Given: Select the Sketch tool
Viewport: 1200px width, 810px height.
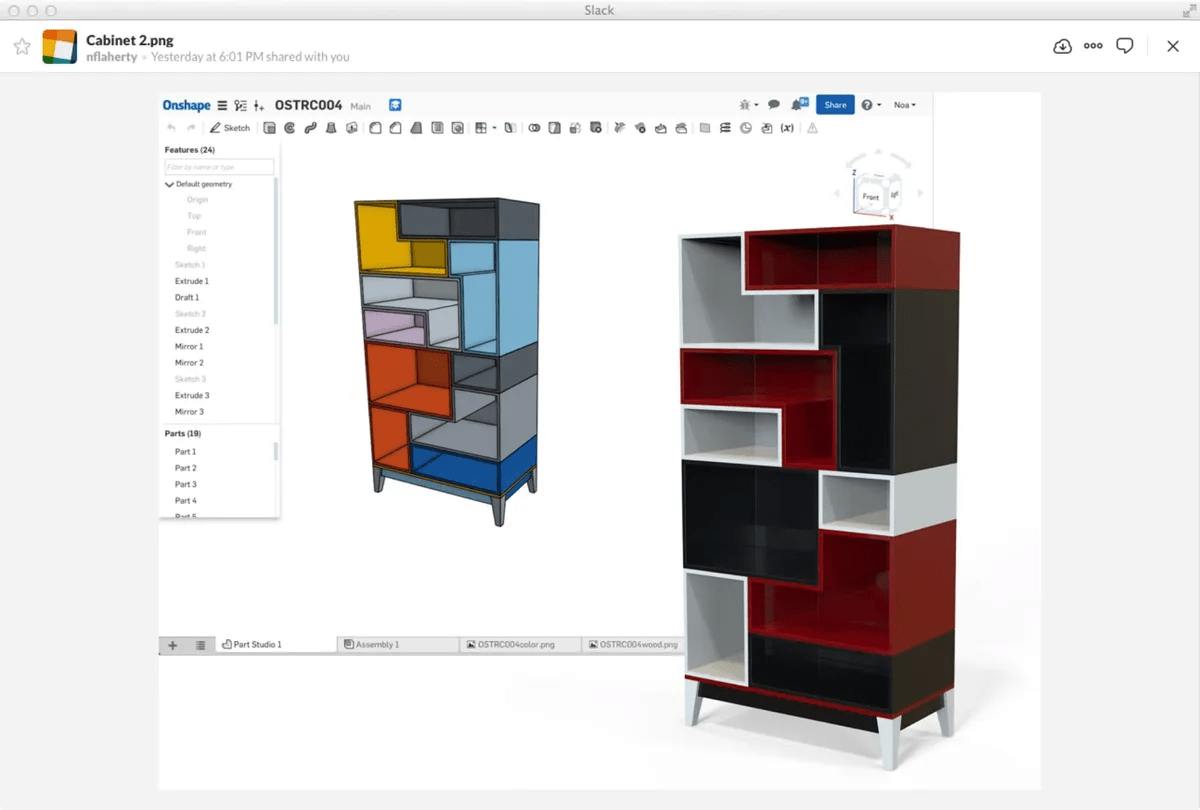Looking at the screenshot, I should pyautogui.click(x=230, y=128).
